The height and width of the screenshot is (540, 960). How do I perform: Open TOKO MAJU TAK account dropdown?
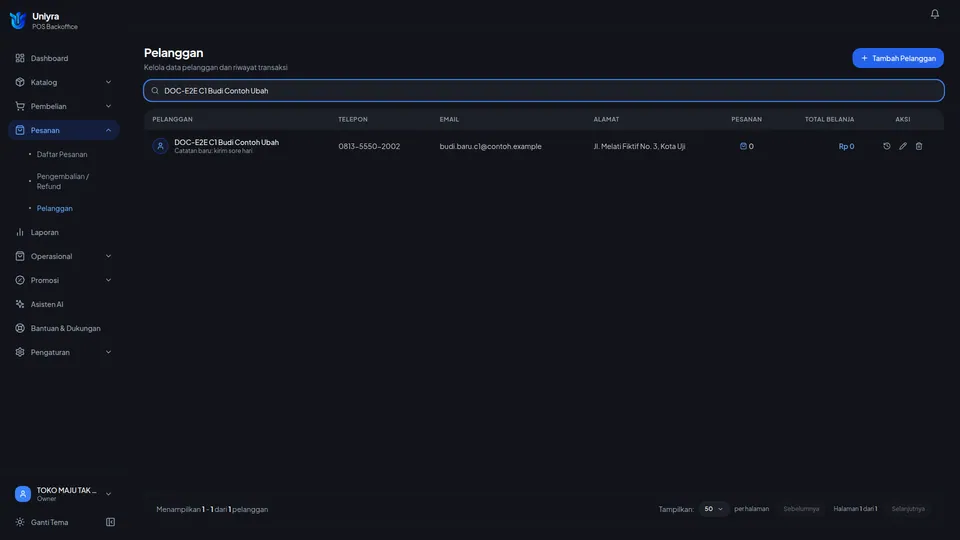[64, 493]
